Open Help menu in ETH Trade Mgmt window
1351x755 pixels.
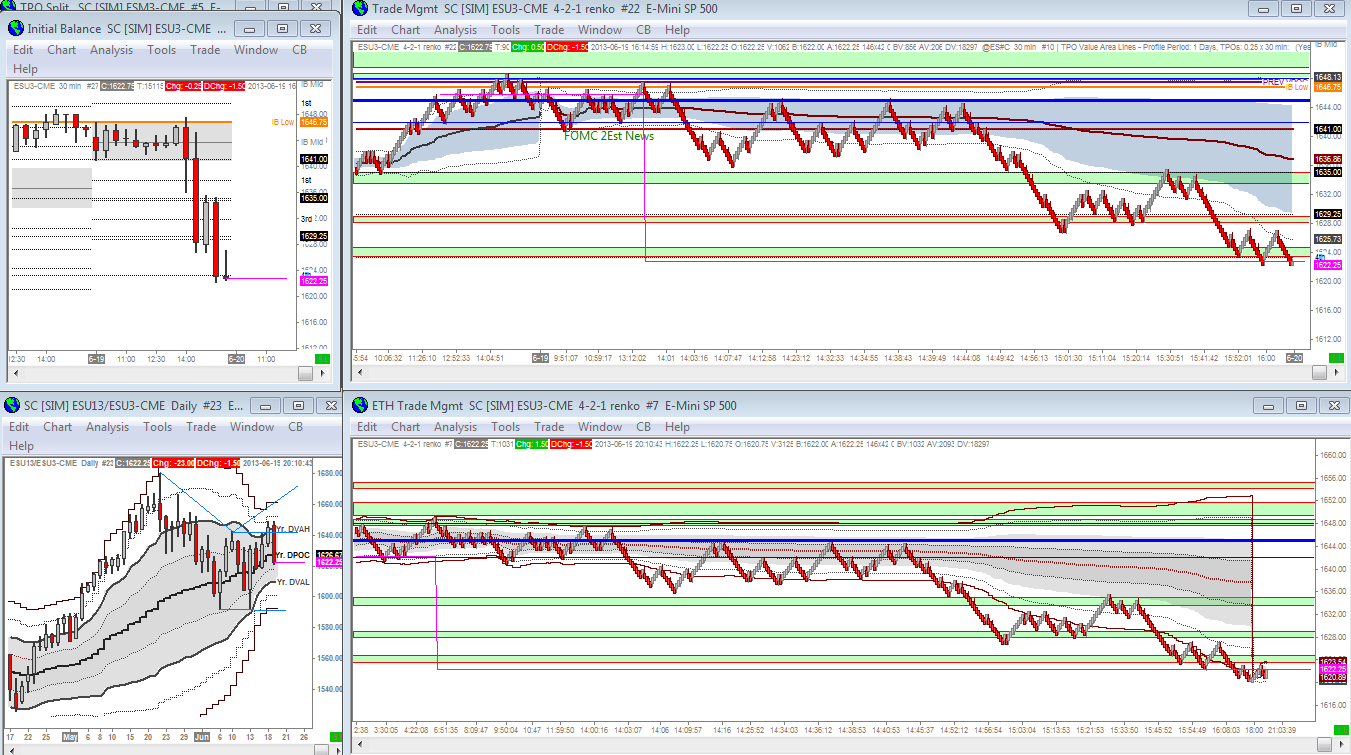pos(677,427)
